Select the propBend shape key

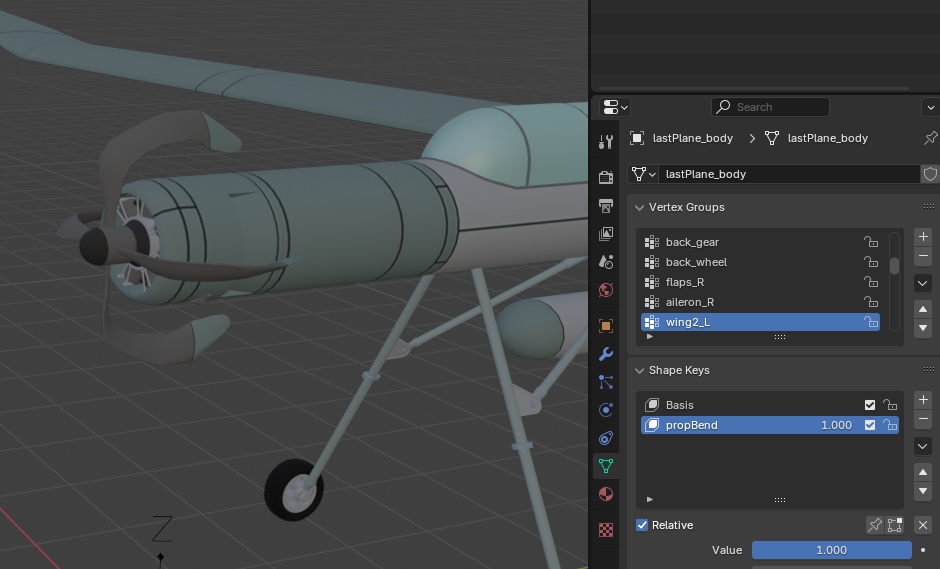(x=770, y=425)
